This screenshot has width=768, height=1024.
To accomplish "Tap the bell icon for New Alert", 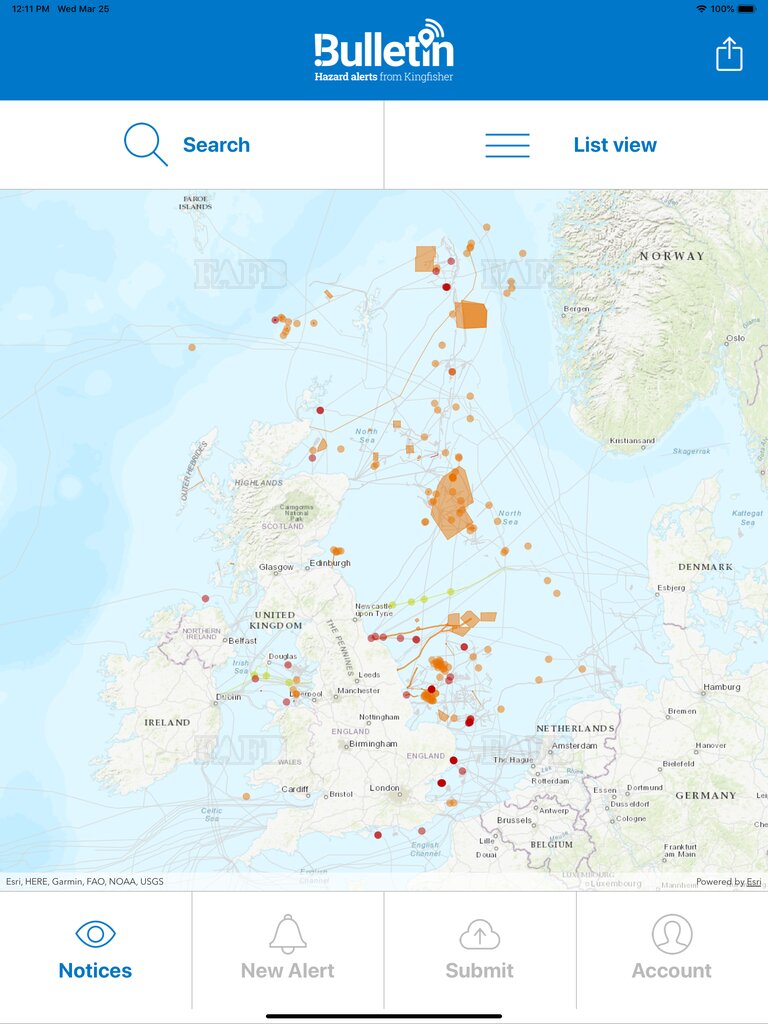I will 288,934.
